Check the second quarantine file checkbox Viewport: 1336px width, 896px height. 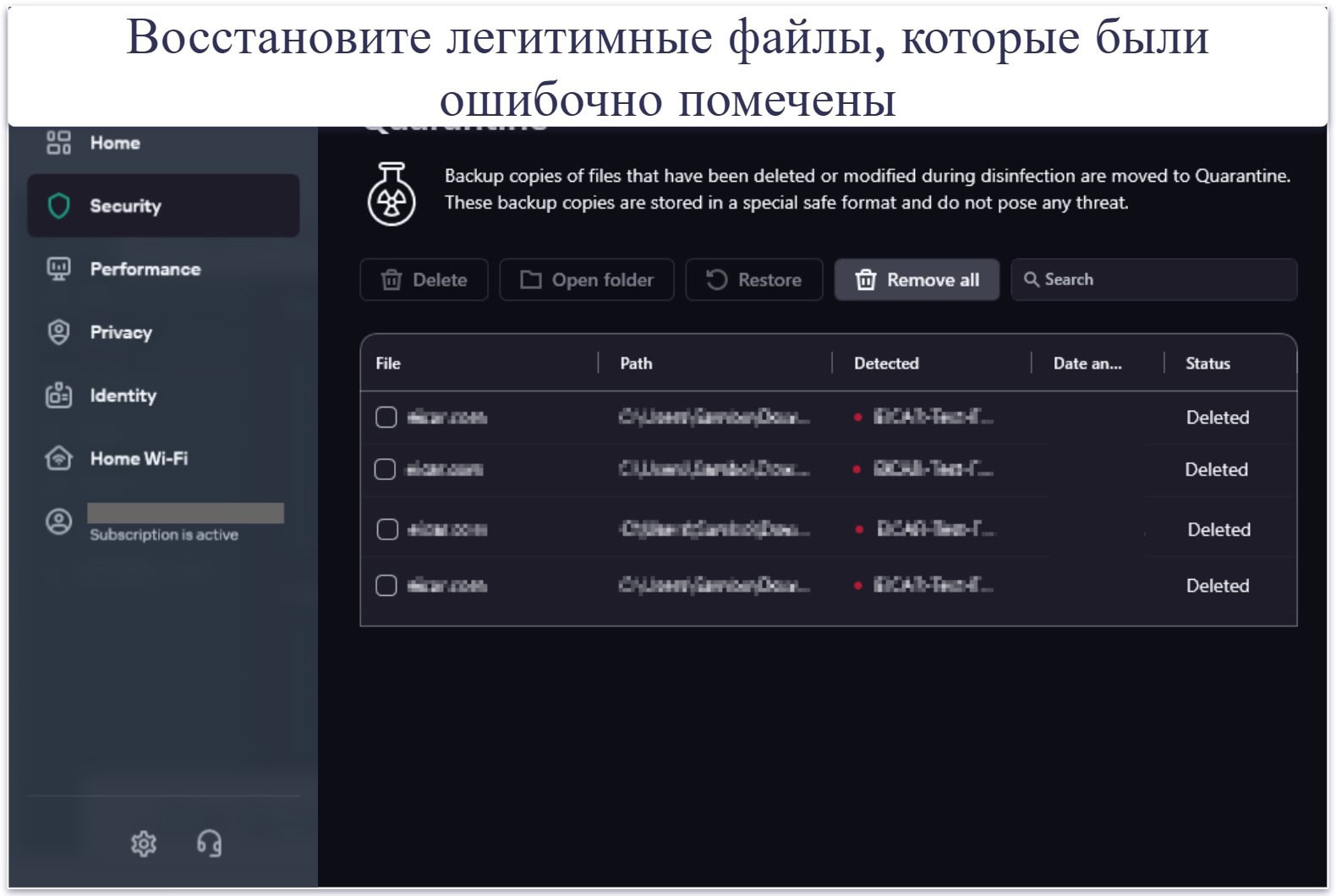(385, 469)
